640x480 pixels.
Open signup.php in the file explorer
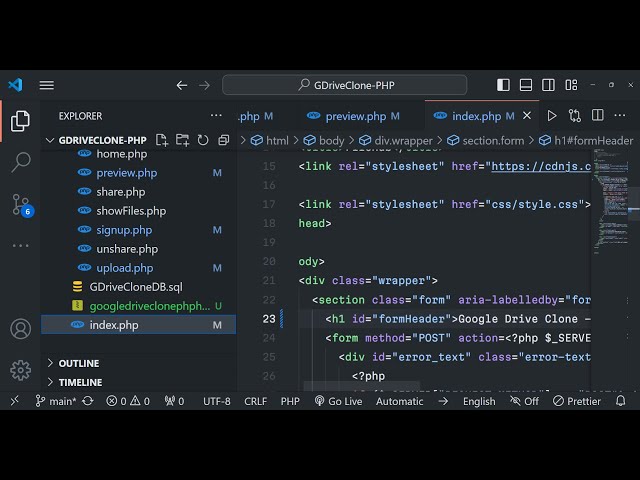coord(124,230)
